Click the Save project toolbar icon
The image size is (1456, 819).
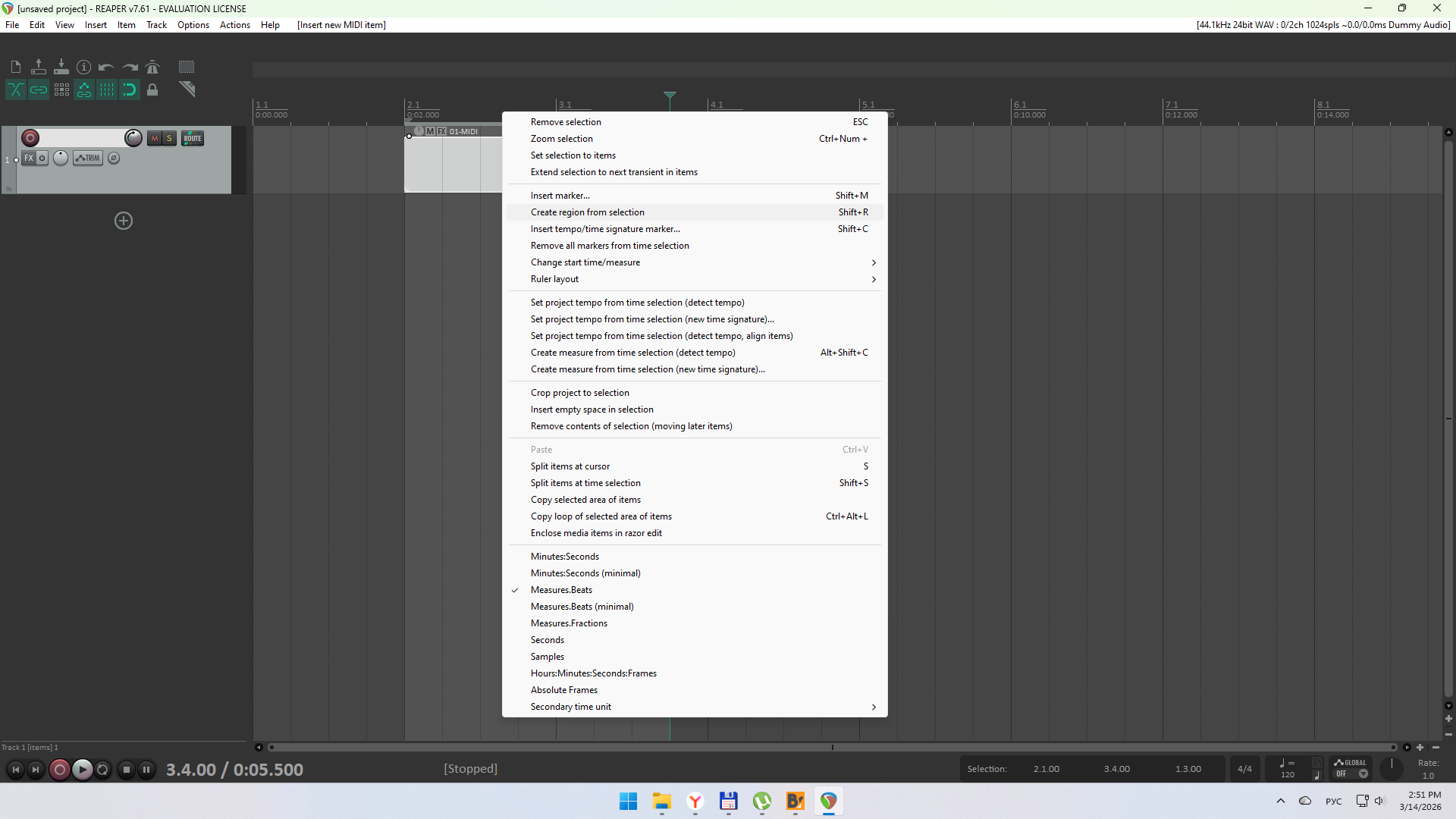pyautogui.click(x=61, y=67)
